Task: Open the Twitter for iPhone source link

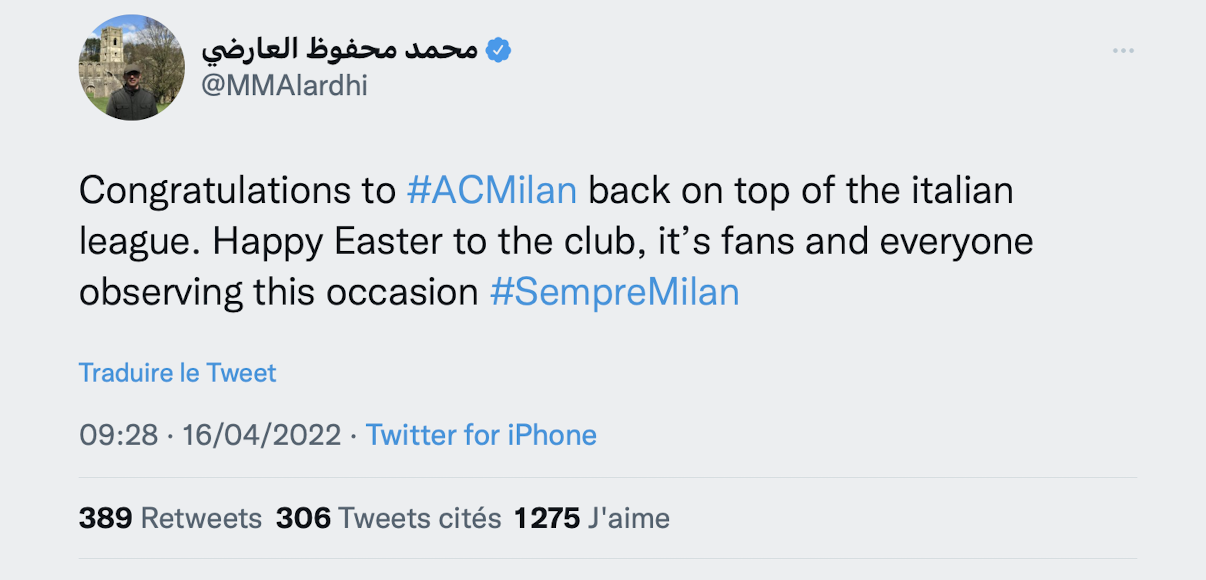Action: point(481,435)
